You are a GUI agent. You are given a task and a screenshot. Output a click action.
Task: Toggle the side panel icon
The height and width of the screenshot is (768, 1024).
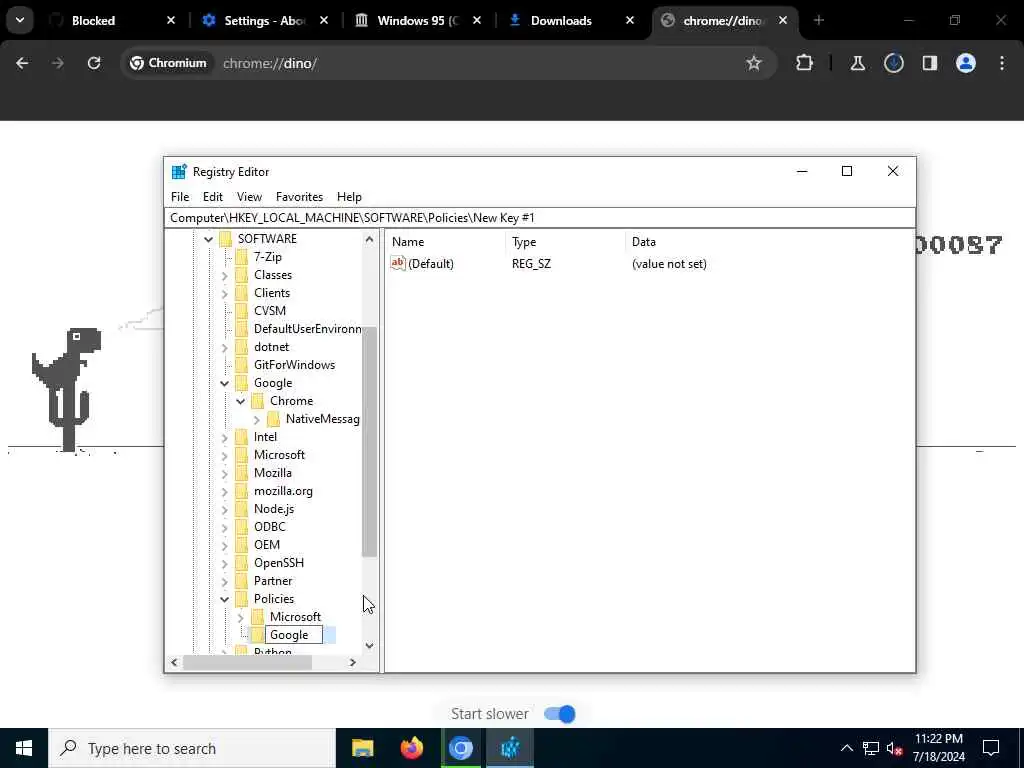[x=930, y=63]
